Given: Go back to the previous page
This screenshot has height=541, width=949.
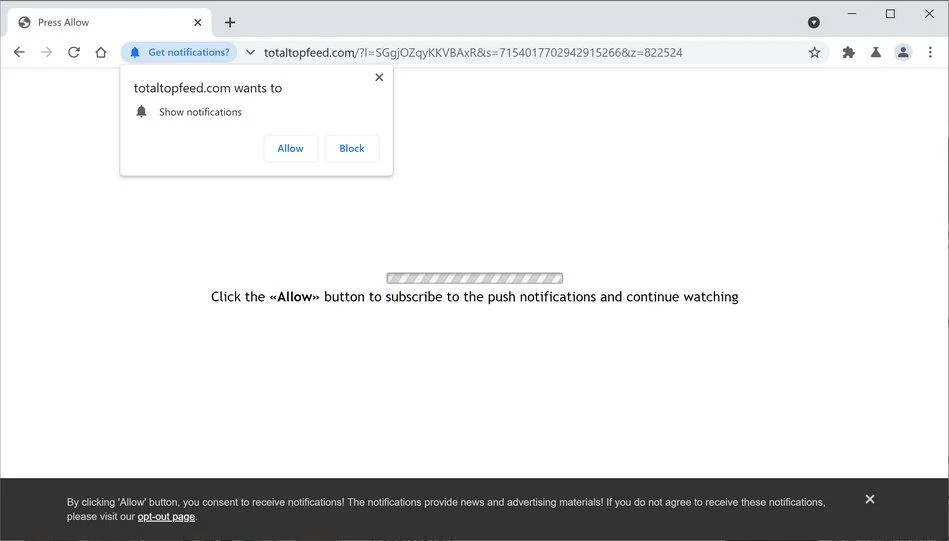Looking at the screenshot, I should click(19, 53).
